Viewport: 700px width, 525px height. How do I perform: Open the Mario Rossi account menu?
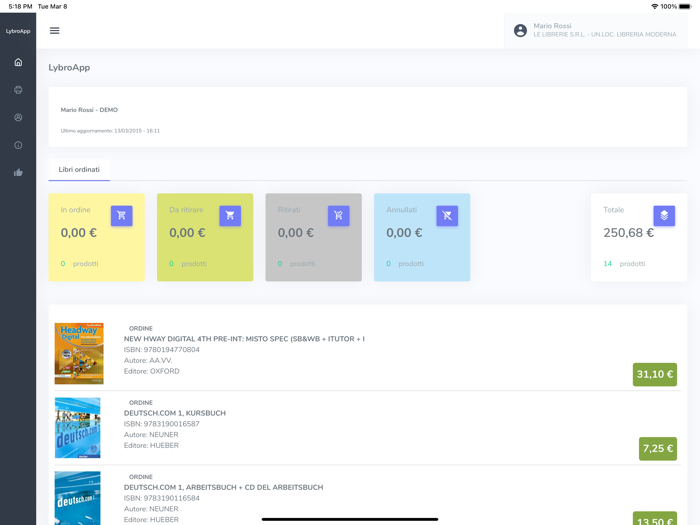596,30
